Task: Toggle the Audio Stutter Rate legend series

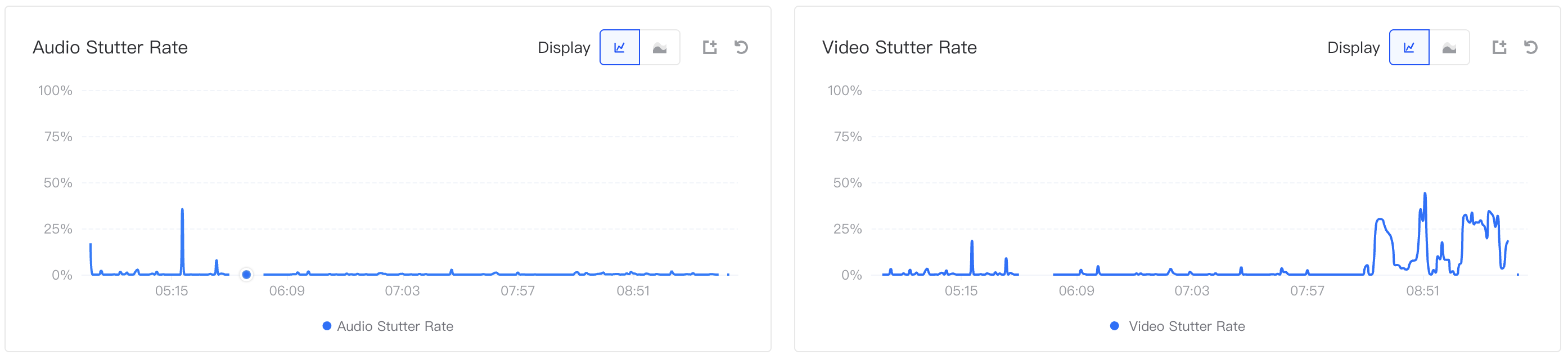Action: [388, 326]
